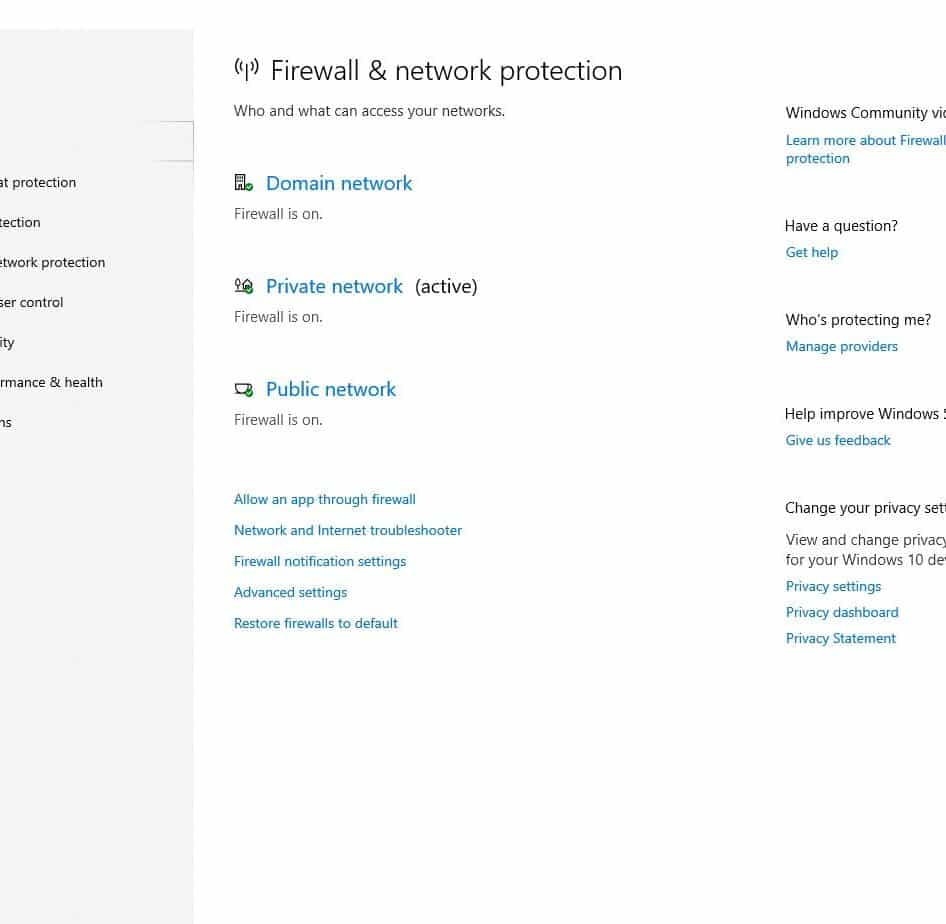Choose Restore firewalls to default
The width and height of the screenshot is (946, 924).
click(x=316, y=623)
